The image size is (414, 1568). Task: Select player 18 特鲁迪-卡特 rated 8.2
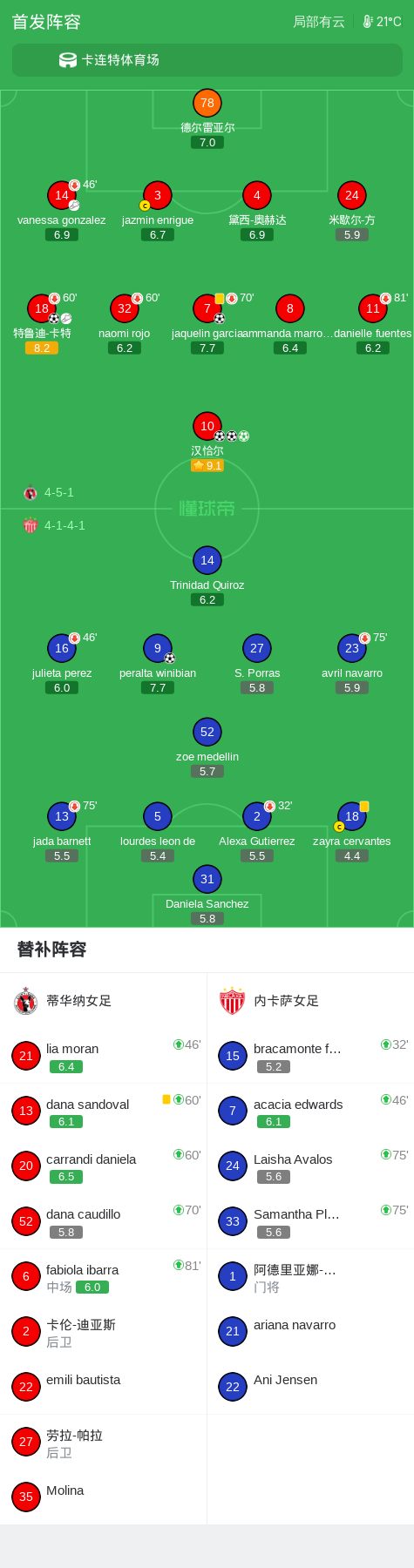[x=42, y=324]
